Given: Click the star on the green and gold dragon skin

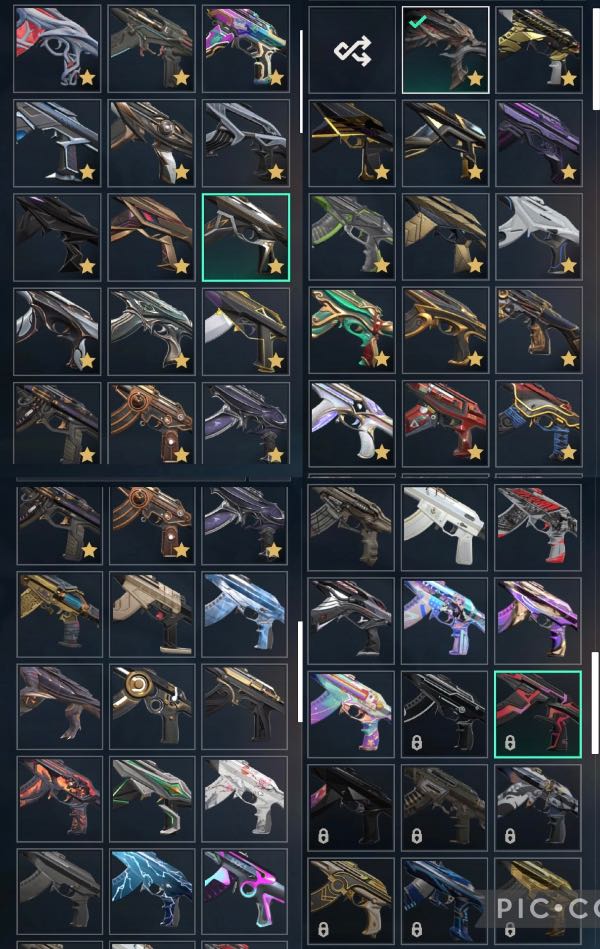Looking at the screenshot, I should [381, 360].
